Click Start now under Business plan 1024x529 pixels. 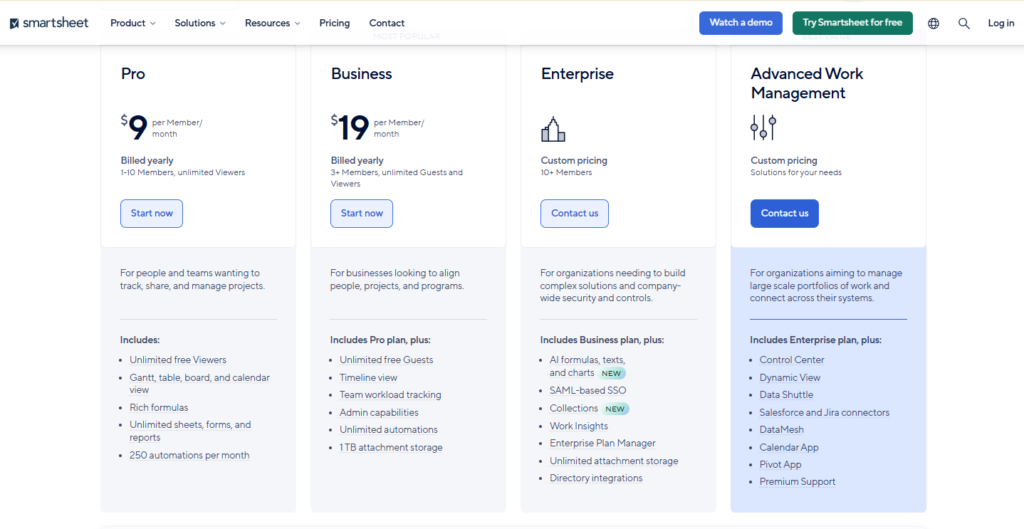pyautogui.click(x=362, y=214)
